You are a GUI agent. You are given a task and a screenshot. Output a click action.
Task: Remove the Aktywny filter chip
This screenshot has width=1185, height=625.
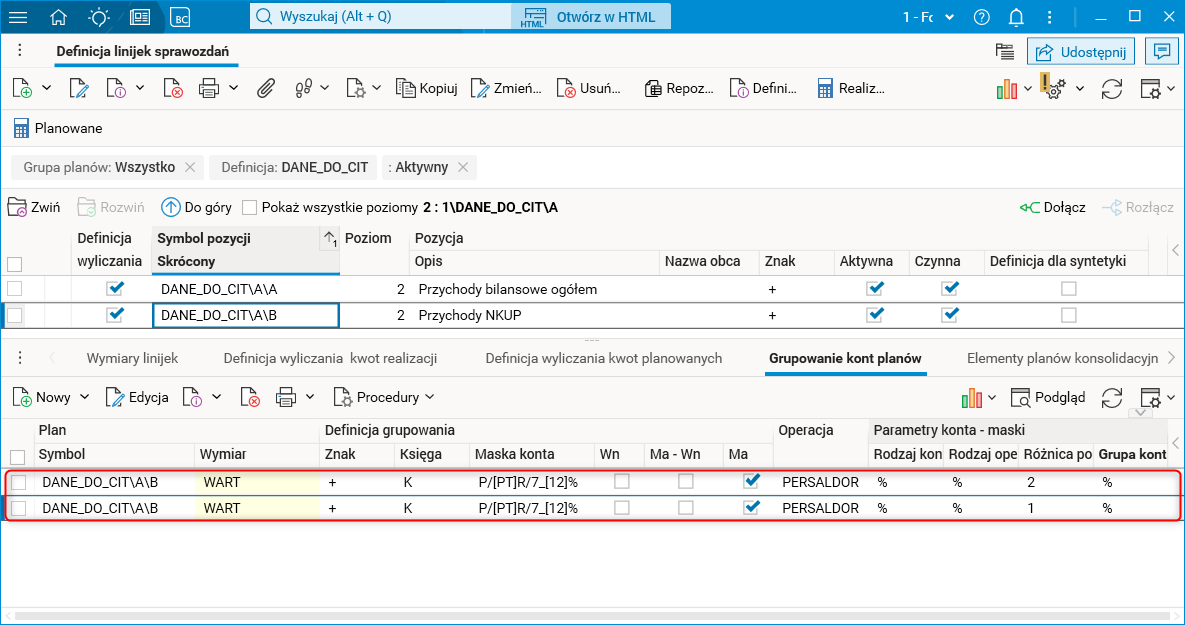pyautogui.click(x=463, y=167)
